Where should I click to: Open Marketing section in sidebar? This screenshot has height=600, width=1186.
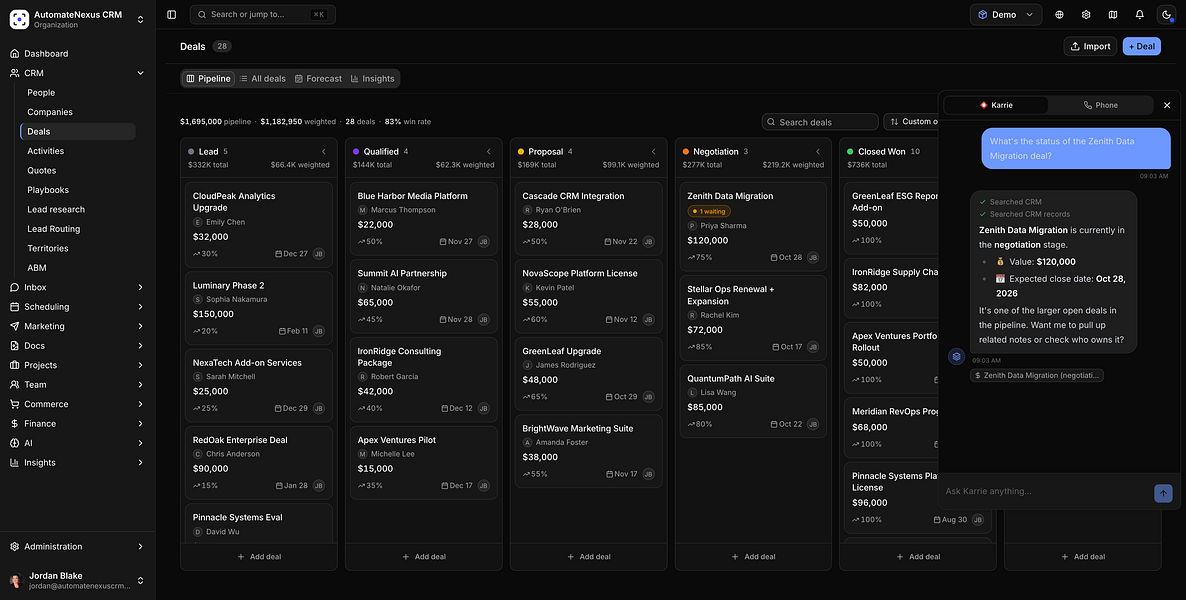coord(77,326)
